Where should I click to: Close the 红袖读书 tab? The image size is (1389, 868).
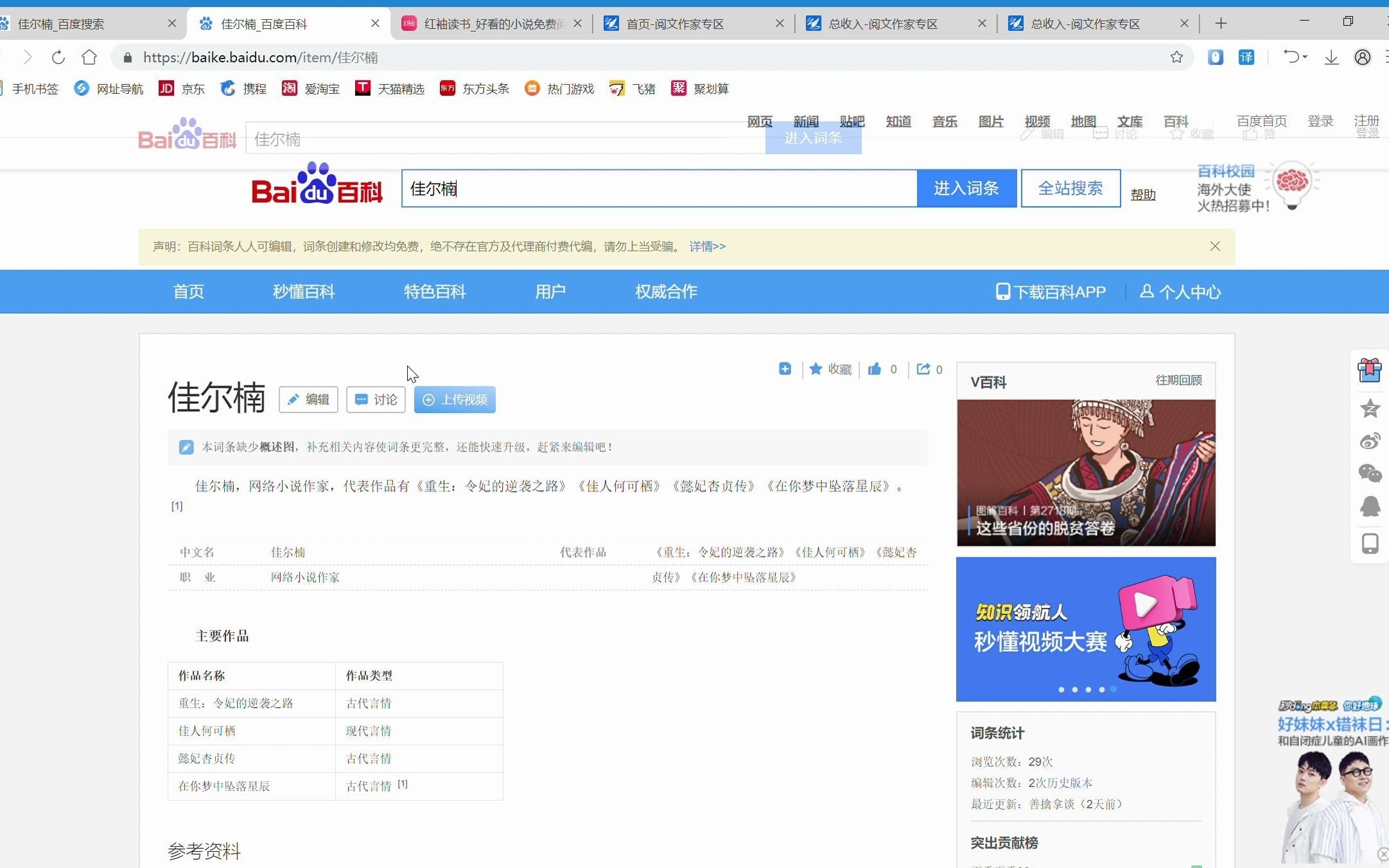(577, 24)
